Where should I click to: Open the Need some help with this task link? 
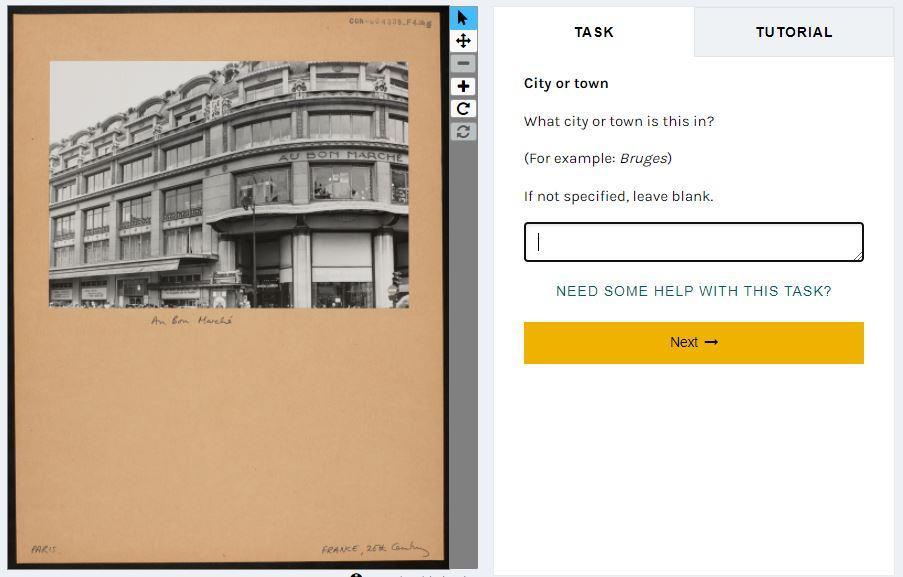[693, 291]
